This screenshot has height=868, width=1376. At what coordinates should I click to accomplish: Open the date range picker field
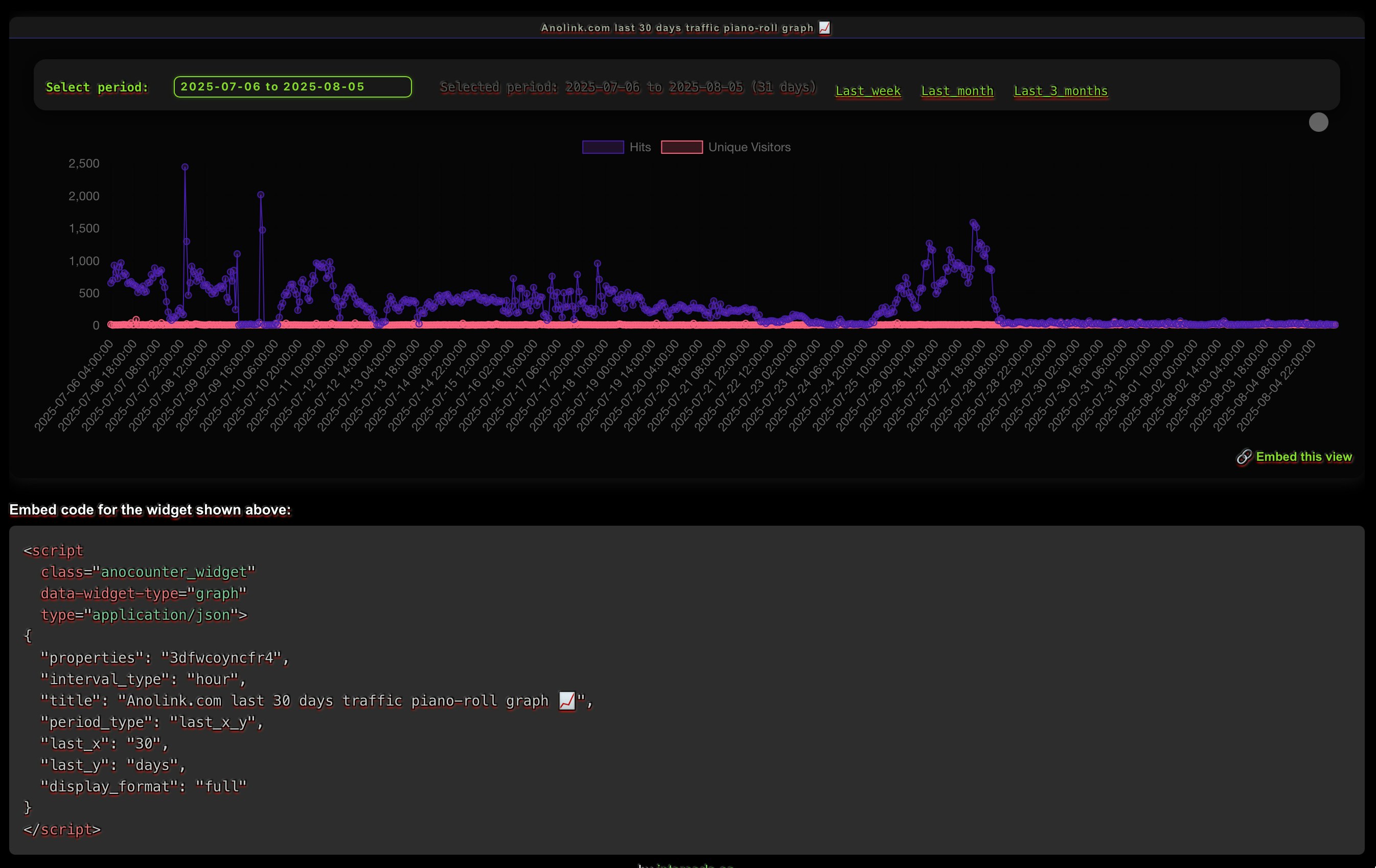292,87
